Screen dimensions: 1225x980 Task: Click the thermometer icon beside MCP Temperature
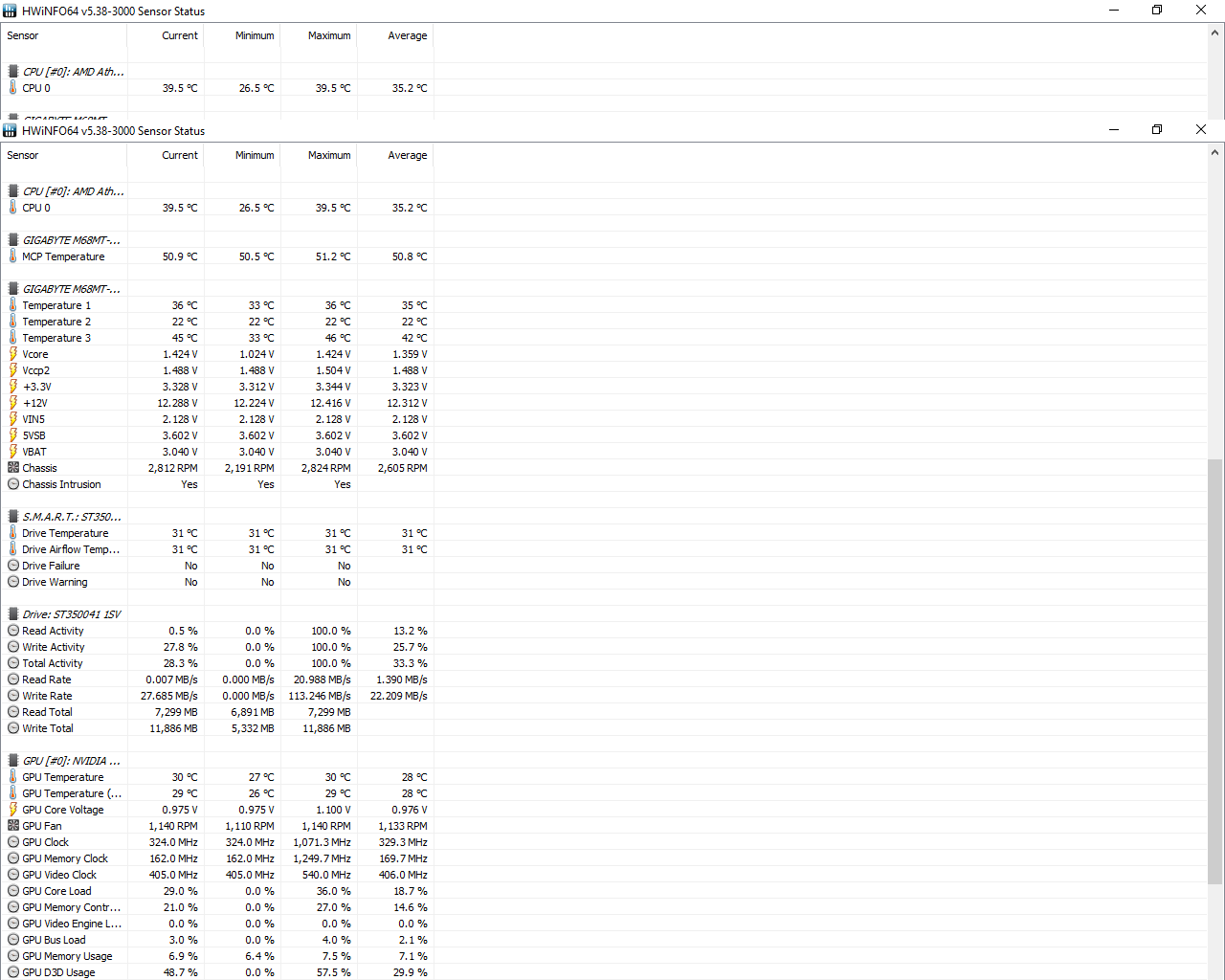pyautogui.click(x=13, y=256)
